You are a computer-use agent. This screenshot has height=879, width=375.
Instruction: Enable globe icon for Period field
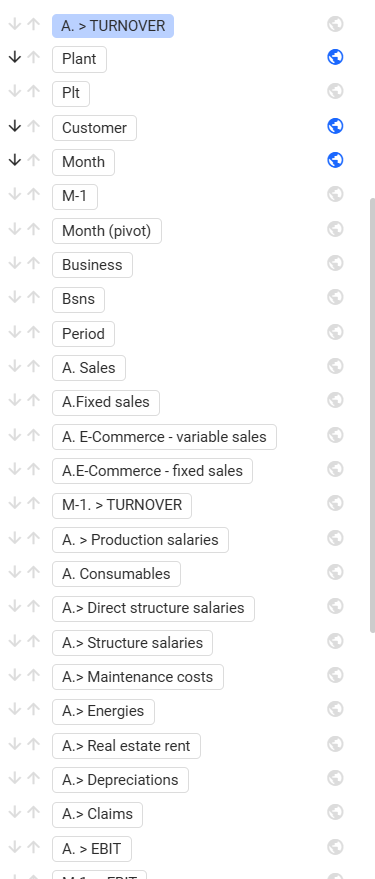(x=335, y=332)
